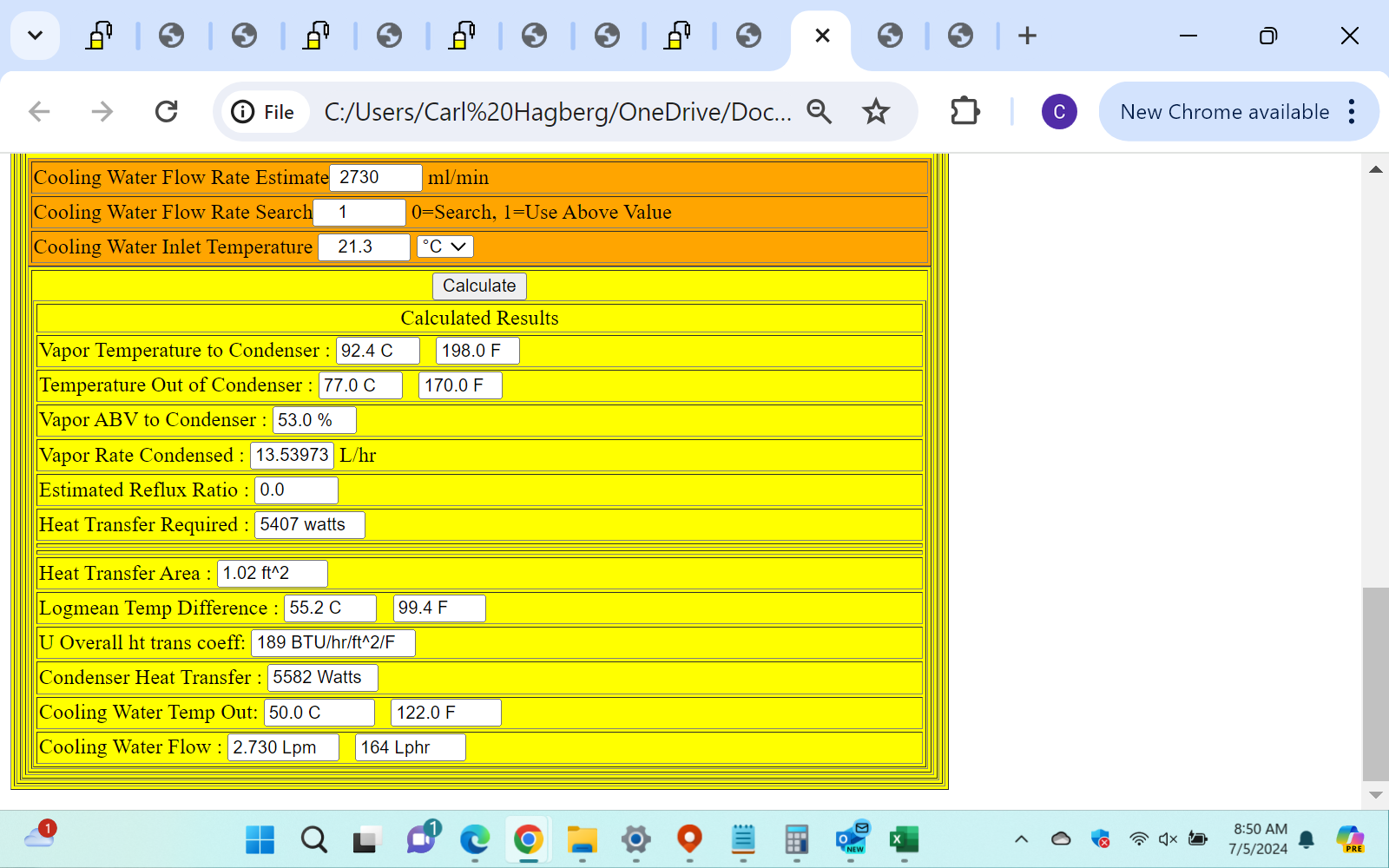
Task: Open the Teams chat taskbar icon
Action: [x=423, y=838]
